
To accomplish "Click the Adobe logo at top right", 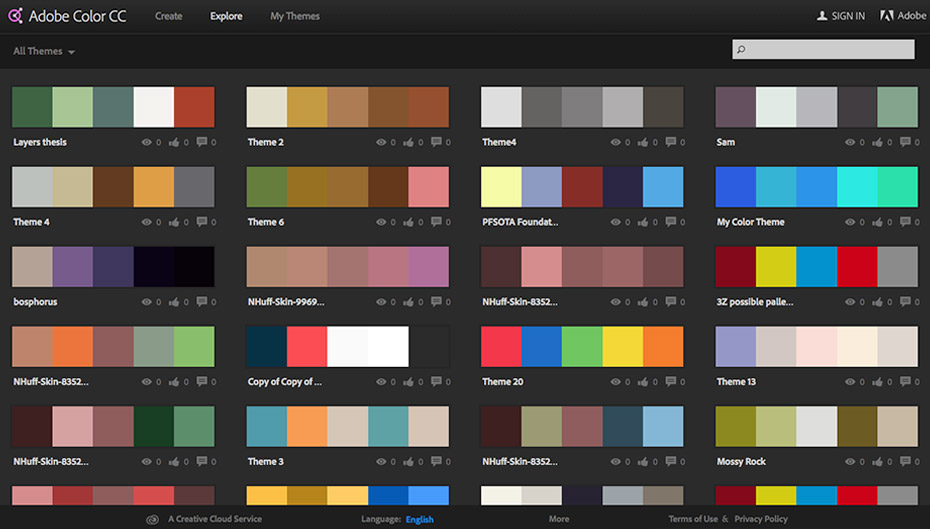I will coord(902,16).
